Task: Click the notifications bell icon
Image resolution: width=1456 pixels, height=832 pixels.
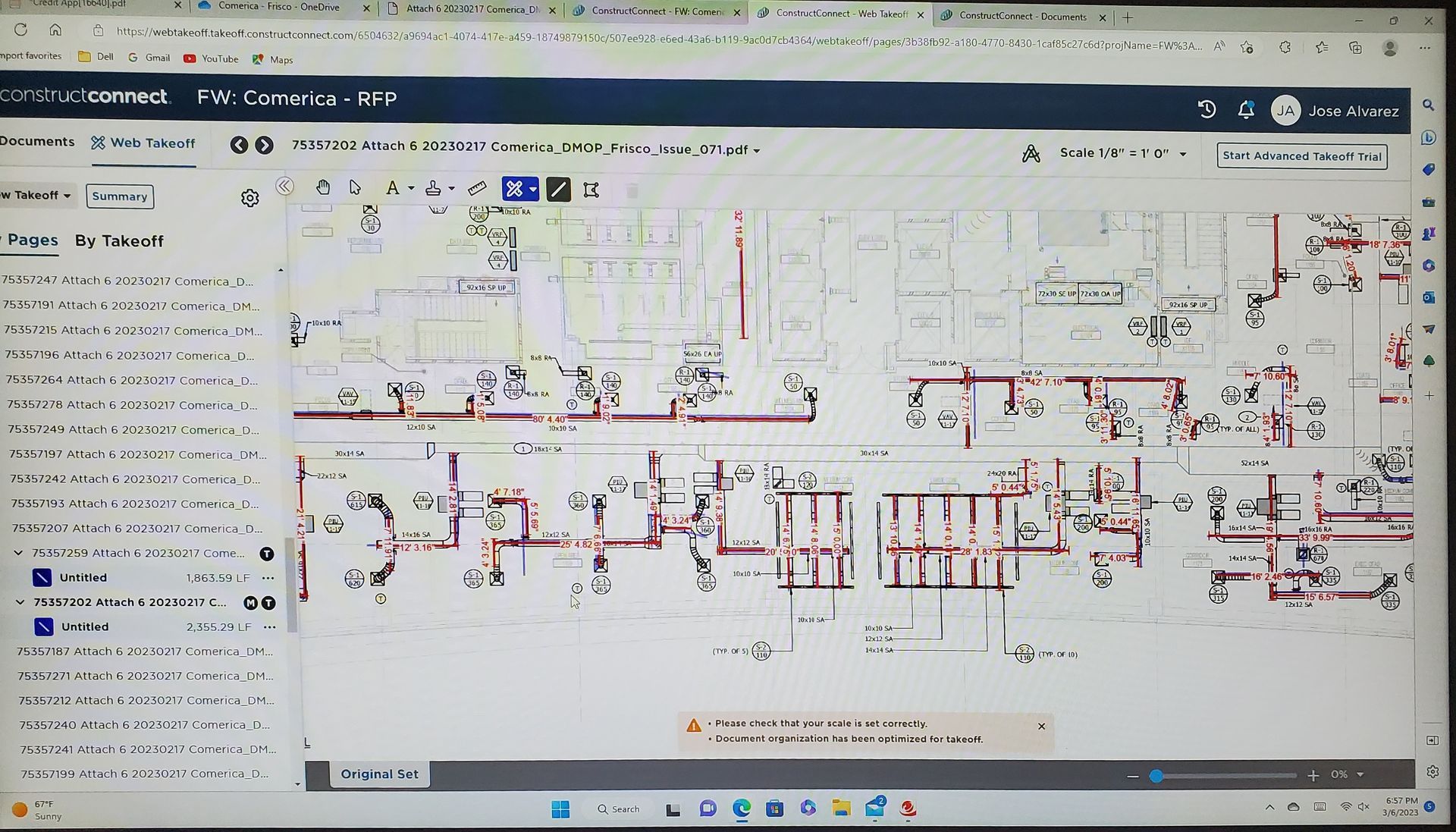Action: pyautogui.click(x=1246, y=110)
